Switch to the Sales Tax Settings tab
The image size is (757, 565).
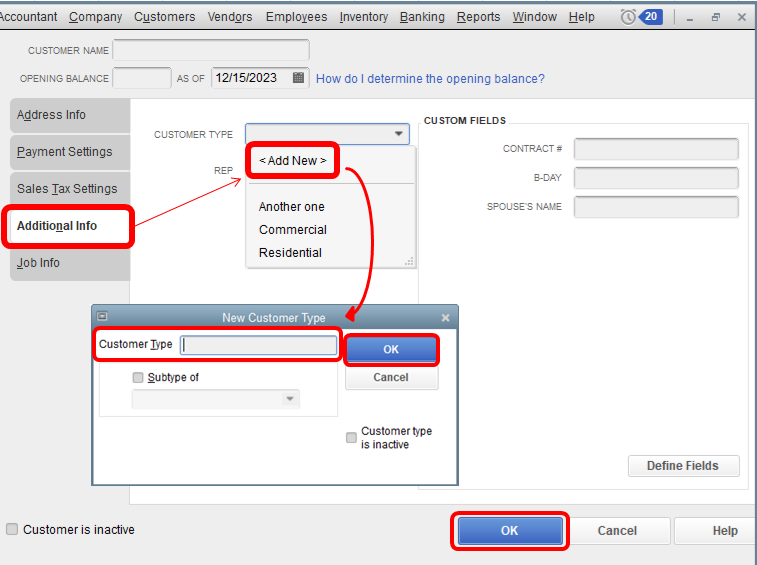pos(70,189)
